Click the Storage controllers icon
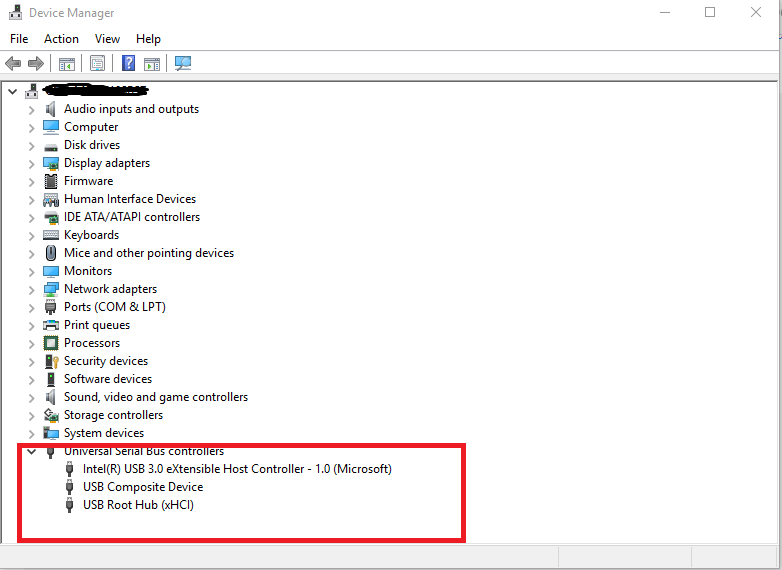 pyautogui.click(x=51, y=415)
